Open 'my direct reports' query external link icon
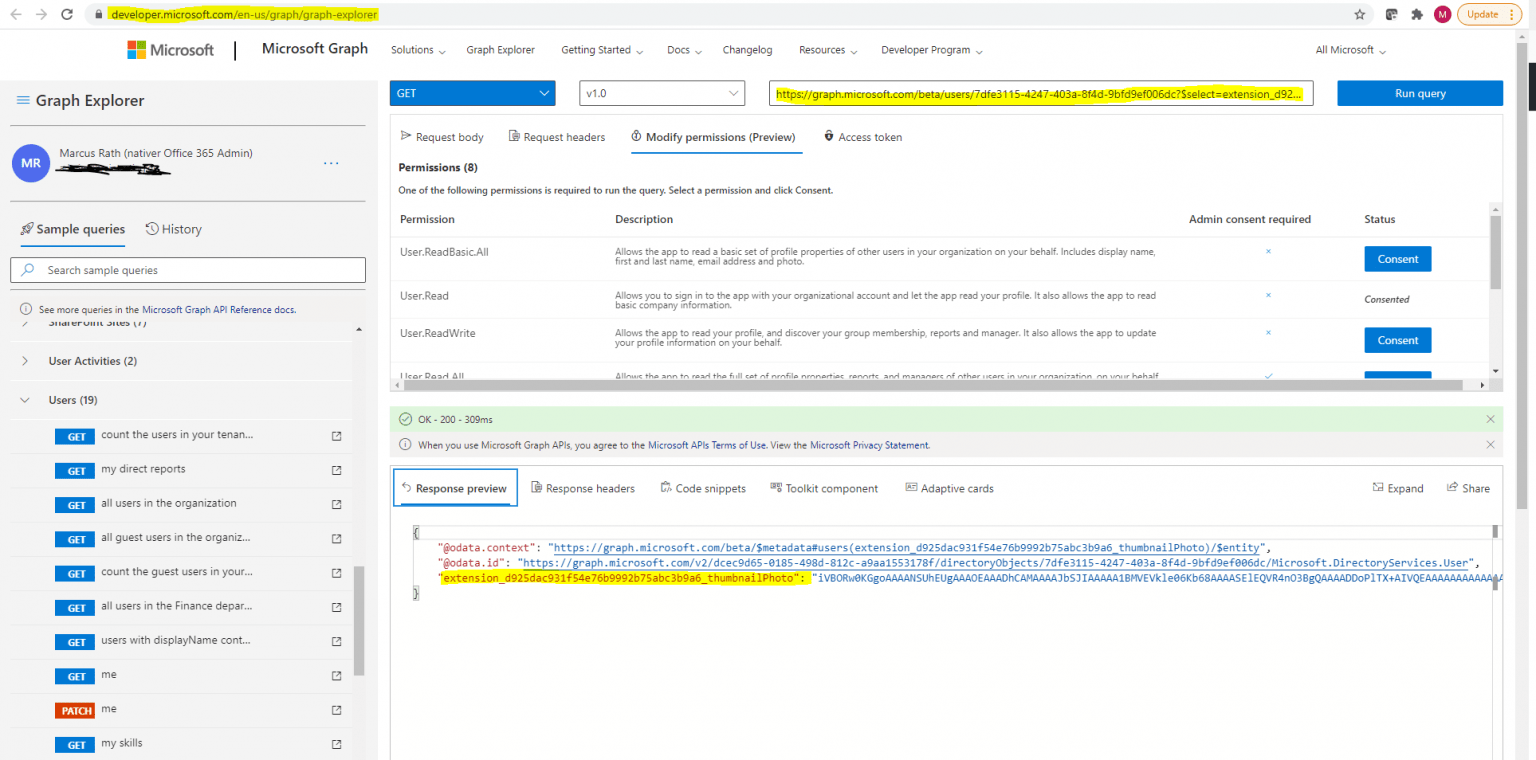1536x760 pixels. click(336, 470)
